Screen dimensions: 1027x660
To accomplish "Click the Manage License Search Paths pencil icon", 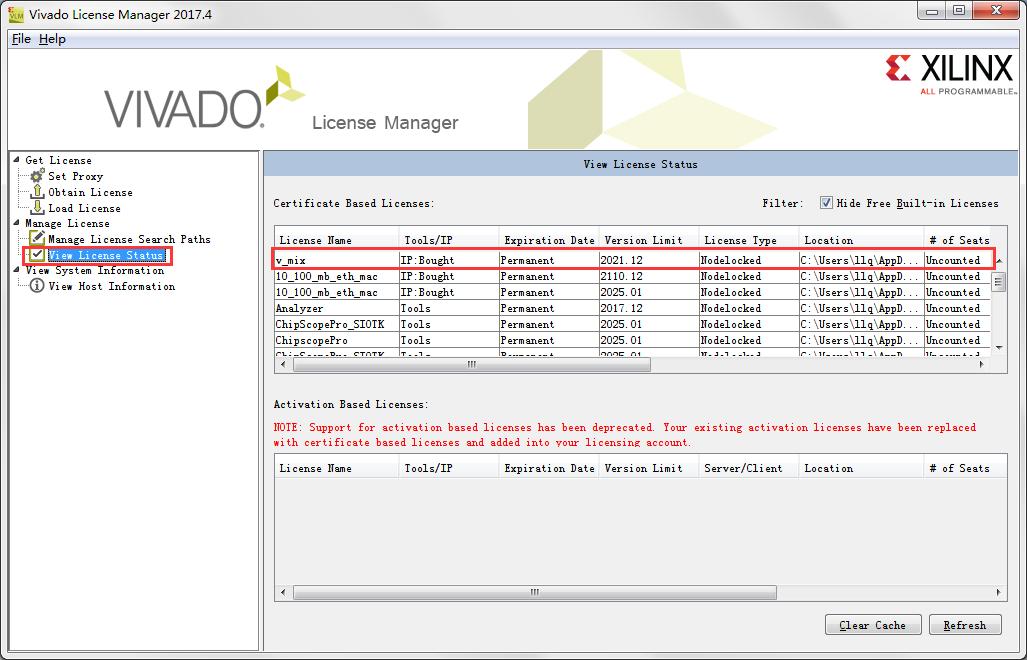I will click(x=37, y=238).
